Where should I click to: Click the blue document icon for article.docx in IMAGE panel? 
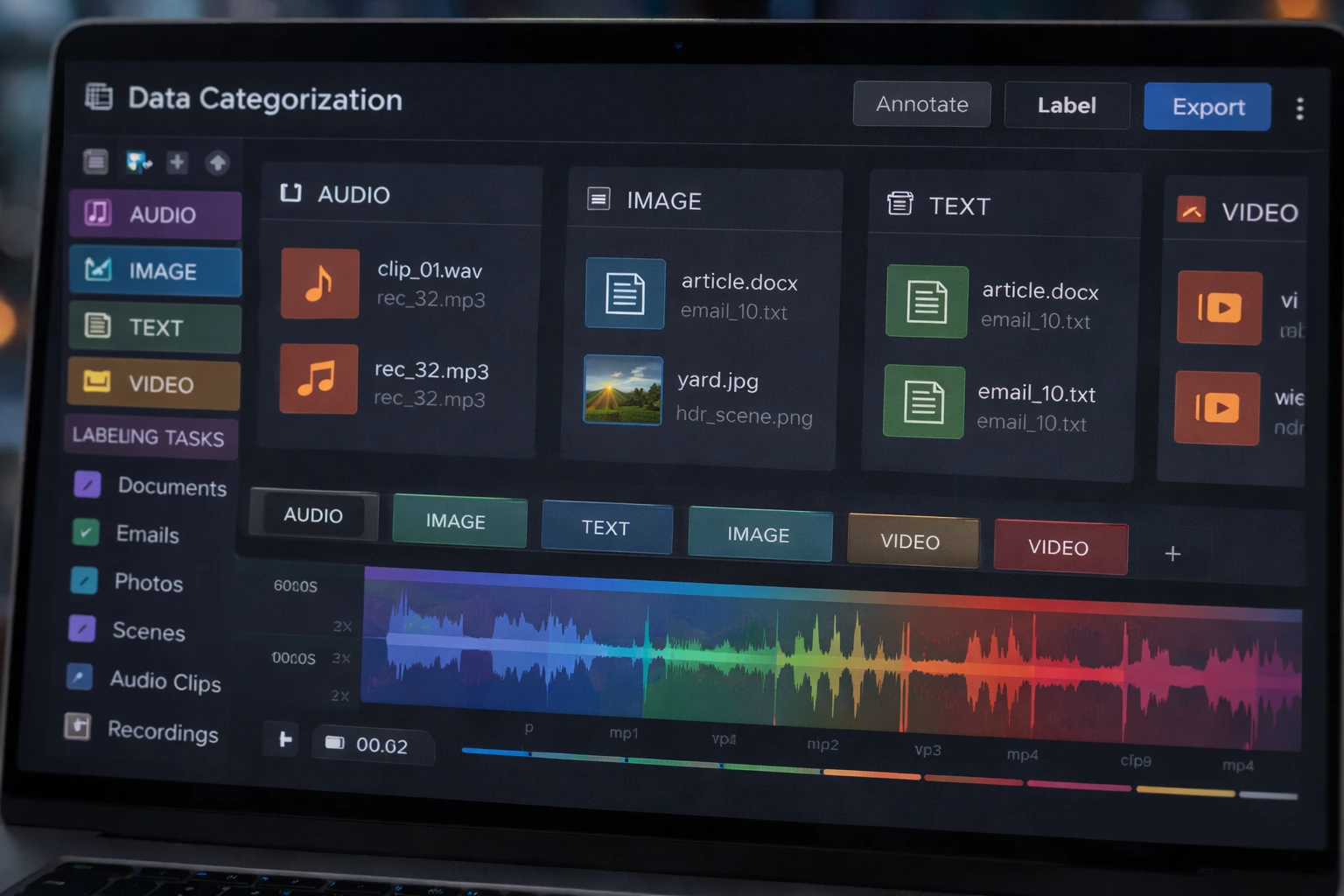625,294
